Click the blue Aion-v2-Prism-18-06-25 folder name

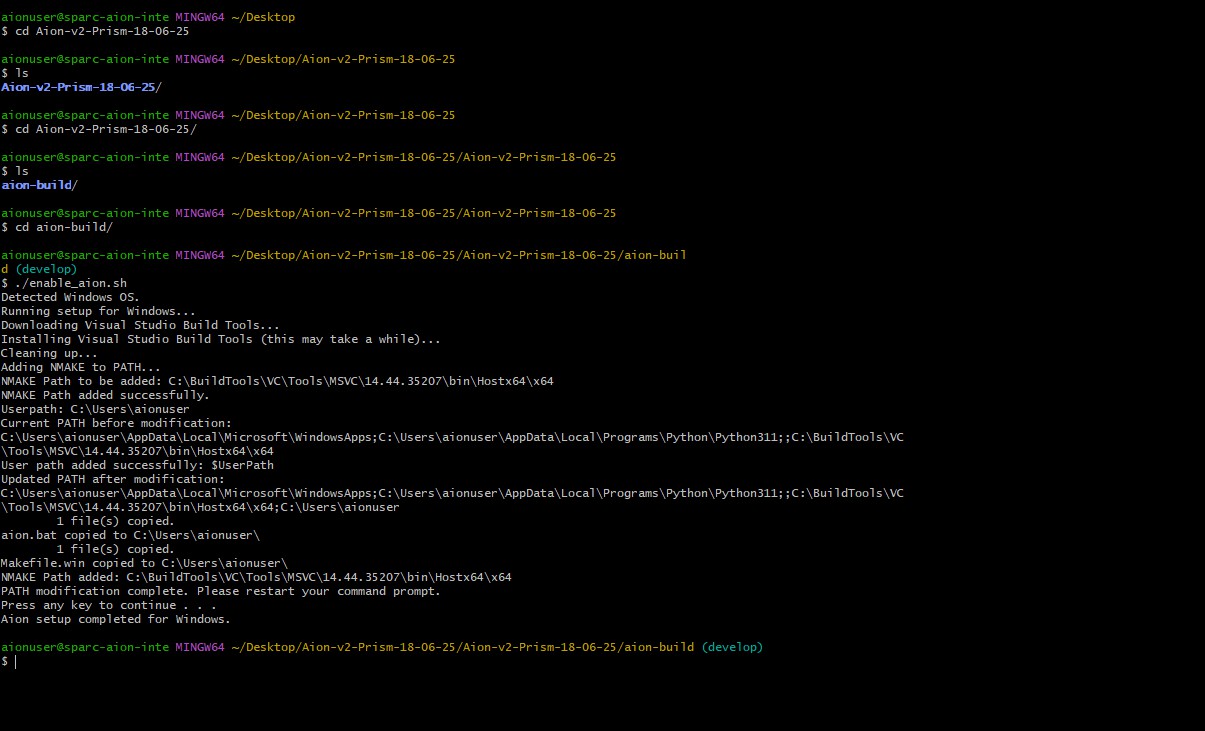point(78,87)
